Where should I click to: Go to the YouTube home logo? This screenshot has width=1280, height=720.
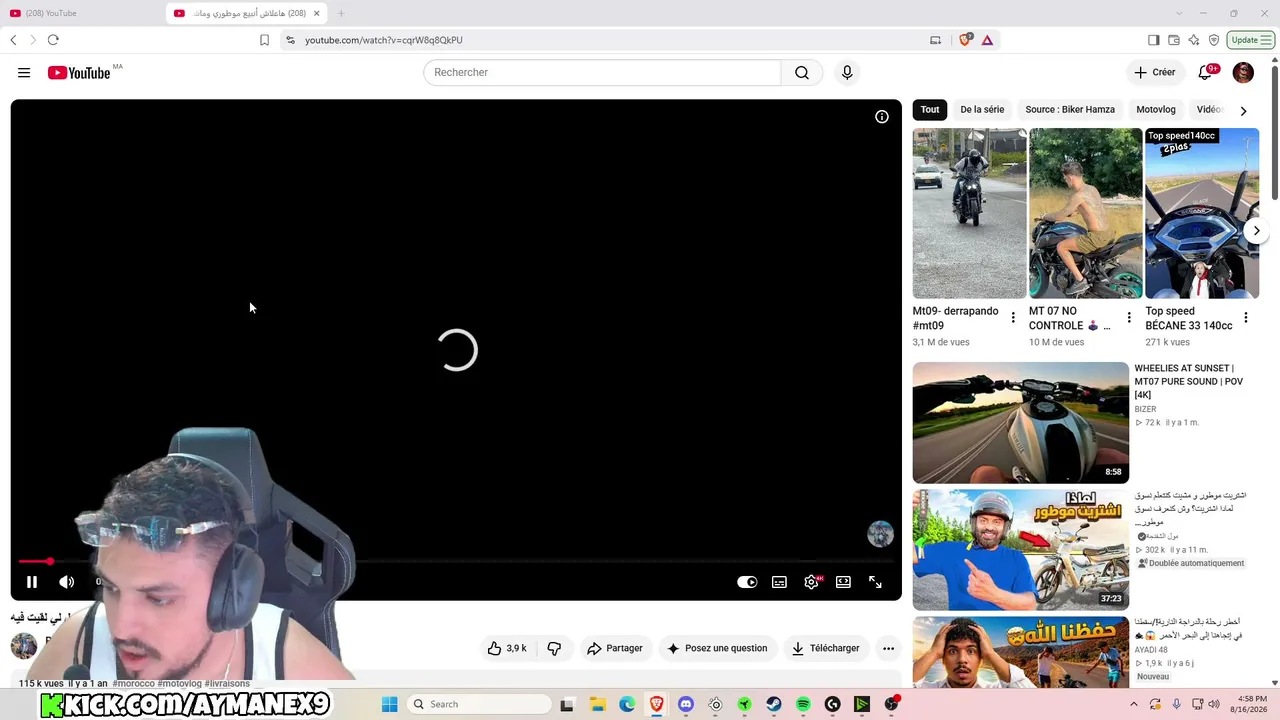(x=78, y=72)
